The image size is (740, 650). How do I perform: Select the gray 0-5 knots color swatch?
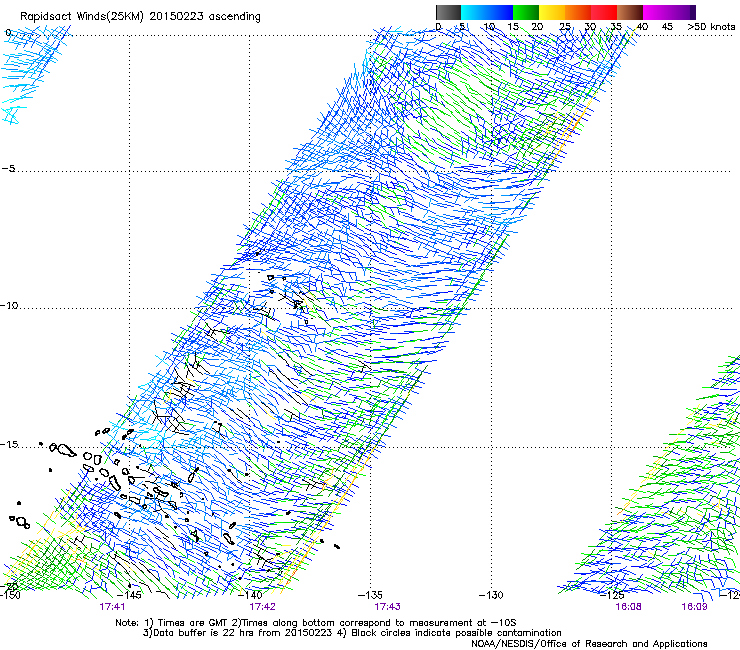pos(448,12)
